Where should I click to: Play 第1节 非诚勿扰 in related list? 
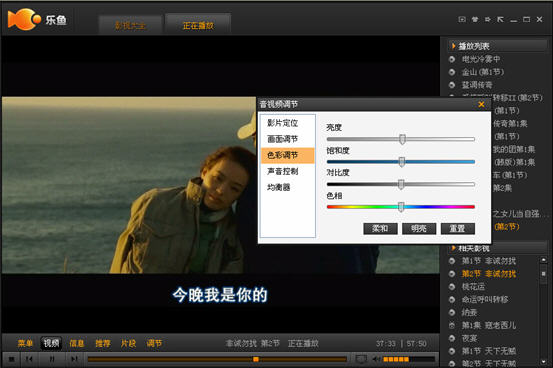pos(489,261)
